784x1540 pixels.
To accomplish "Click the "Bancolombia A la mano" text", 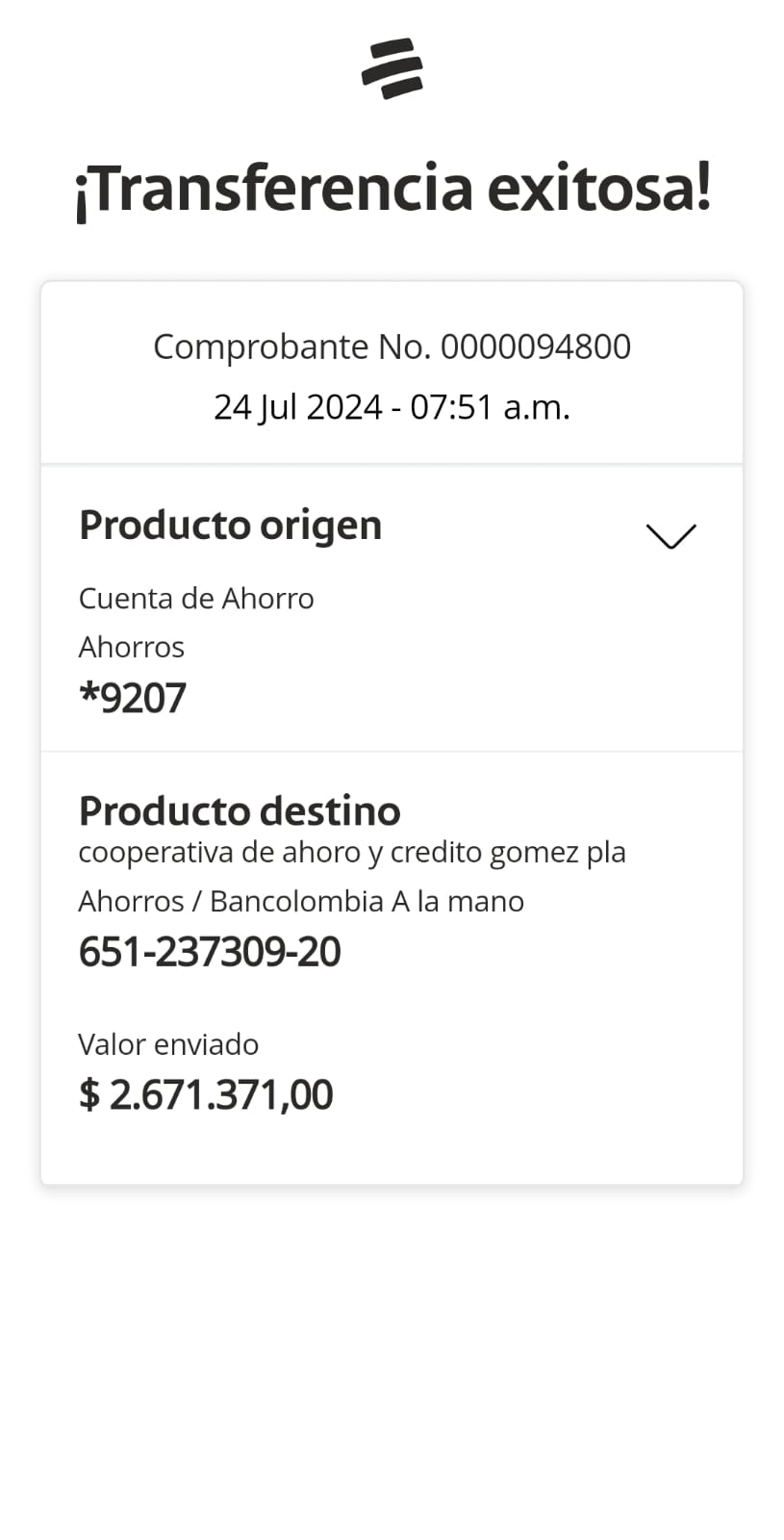I will [x=367, y=901].
